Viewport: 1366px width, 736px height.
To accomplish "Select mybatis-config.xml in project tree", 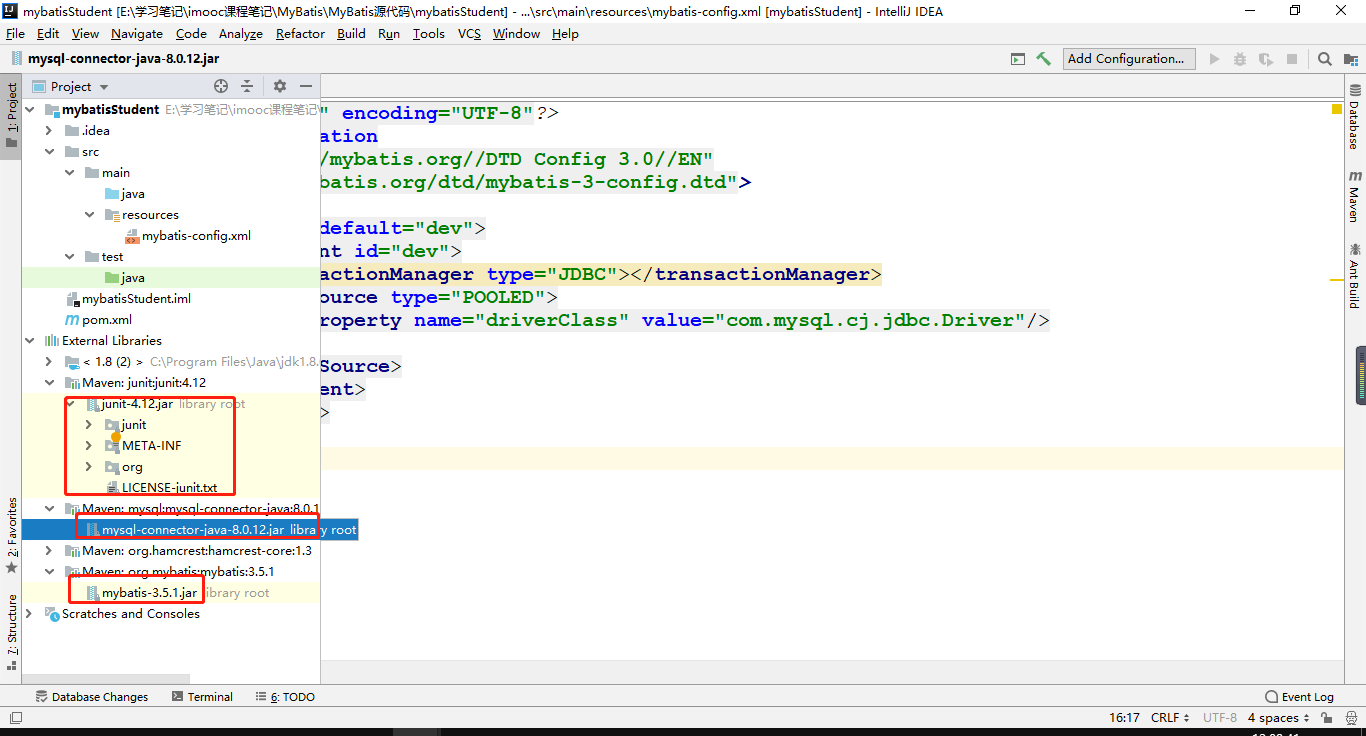I will 187,236.
